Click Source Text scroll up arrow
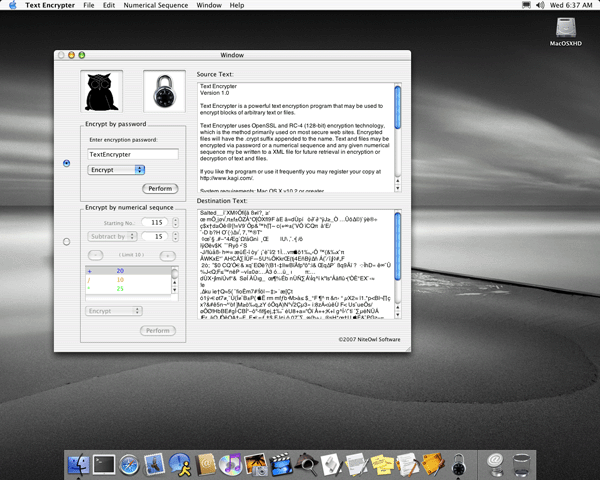 [x=398, y=181]
